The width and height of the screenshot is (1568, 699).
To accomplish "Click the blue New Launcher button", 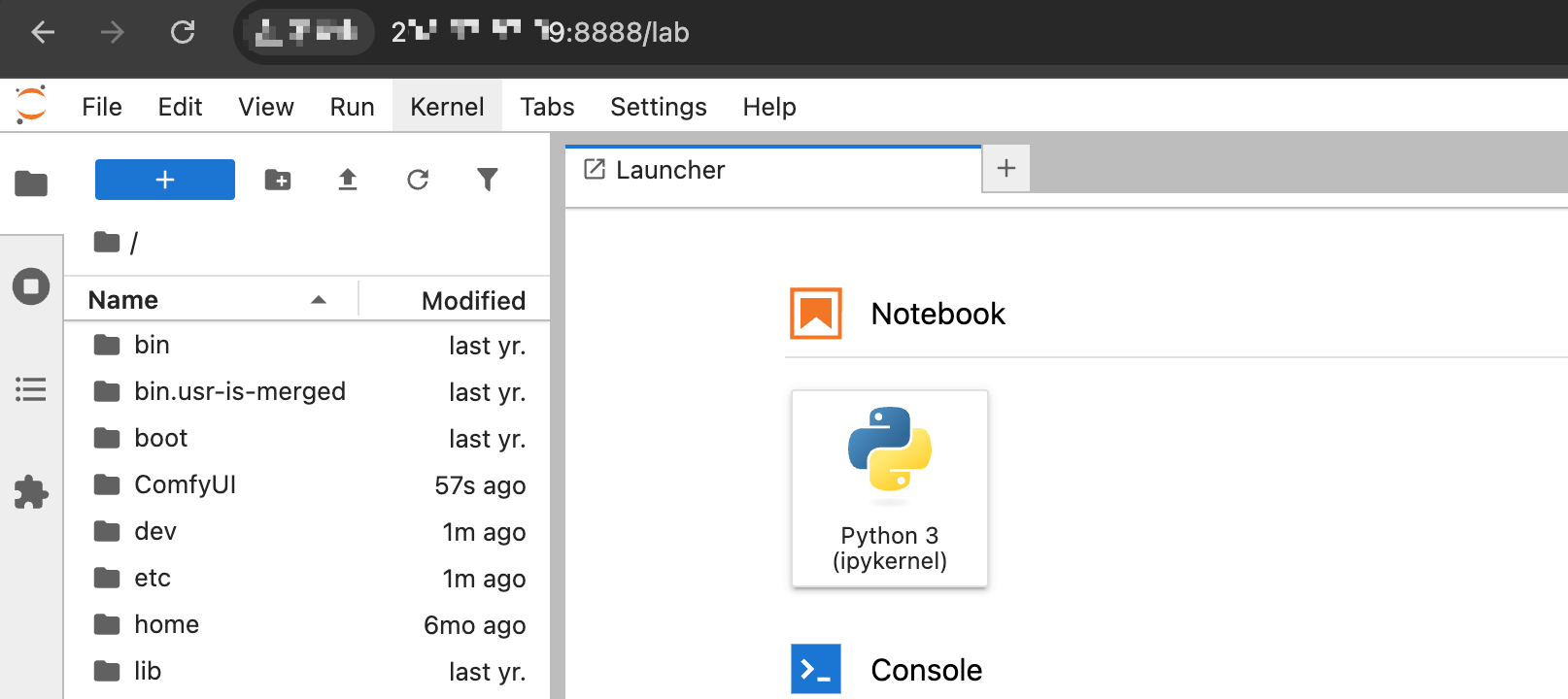I will (x=165, y=180).
